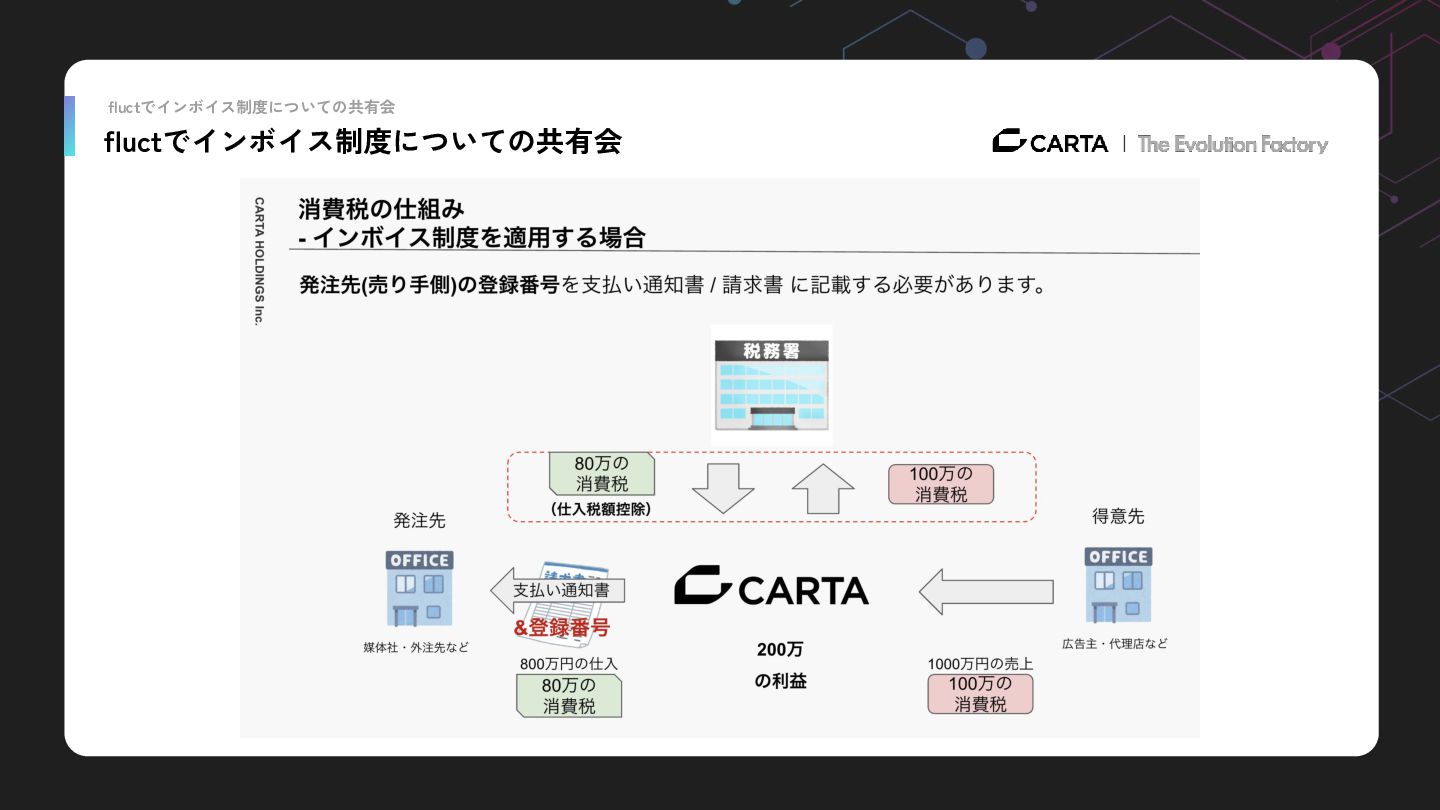Click the small gray slide subtitle
This screenshot has height=810, width=1440.
point(252,107)
